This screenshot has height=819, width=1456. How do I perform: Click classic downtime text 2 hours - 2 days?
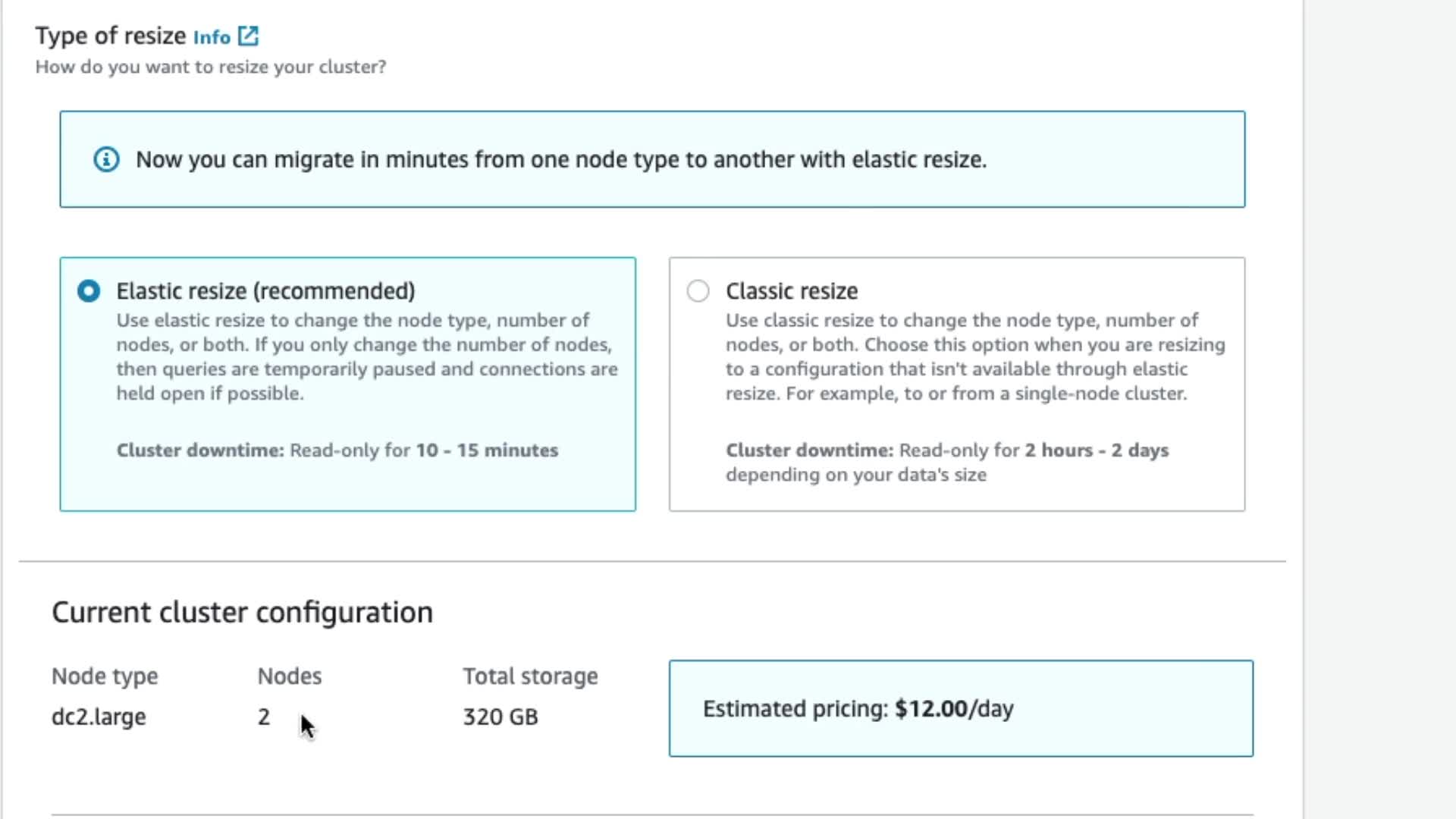pyautogui.click(x=1096, y=450)
